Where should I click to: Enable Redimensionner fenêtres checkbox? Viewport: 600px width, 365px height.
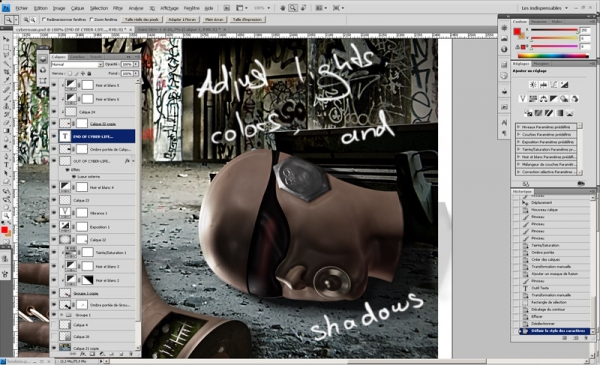click(44, 19)
